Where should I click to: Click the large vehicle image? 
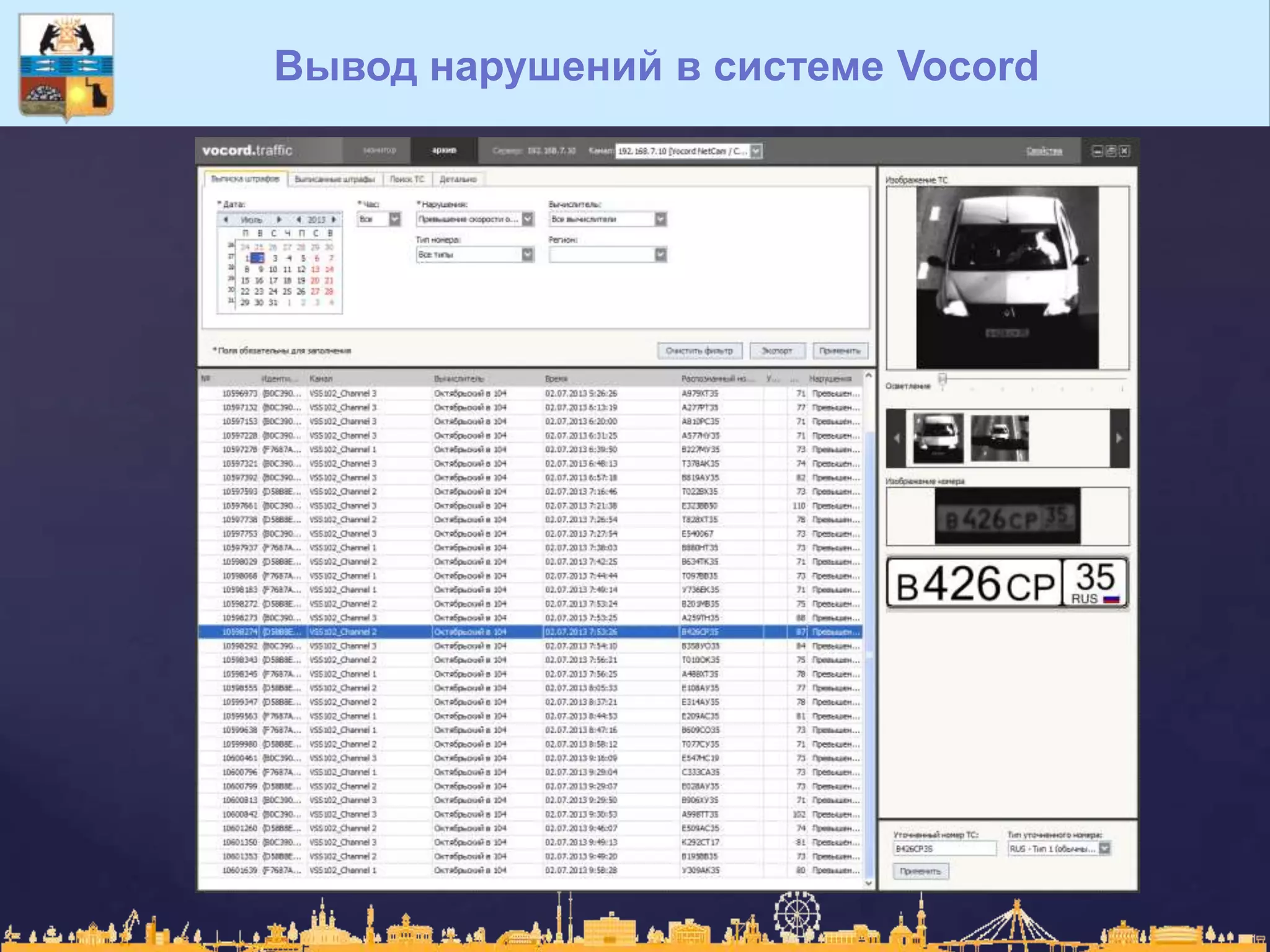coord(1007,278)
